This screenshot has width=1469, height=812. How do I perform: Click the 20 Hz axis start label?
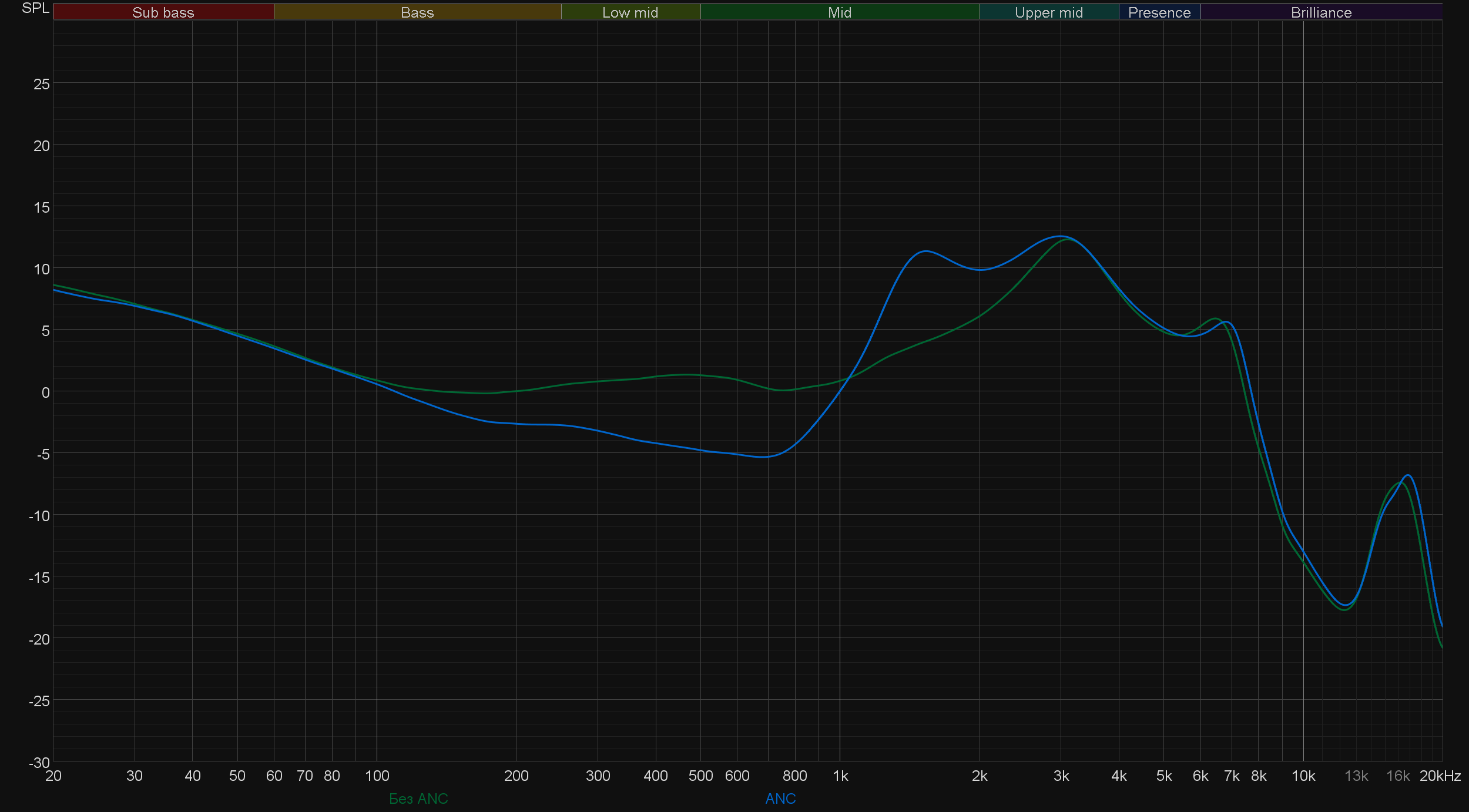tap(53, 776)
